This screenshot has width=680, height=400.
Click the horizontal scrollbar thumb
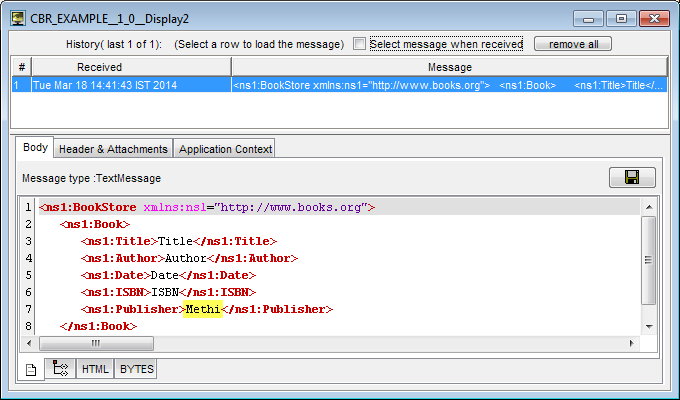click(96, 343)
